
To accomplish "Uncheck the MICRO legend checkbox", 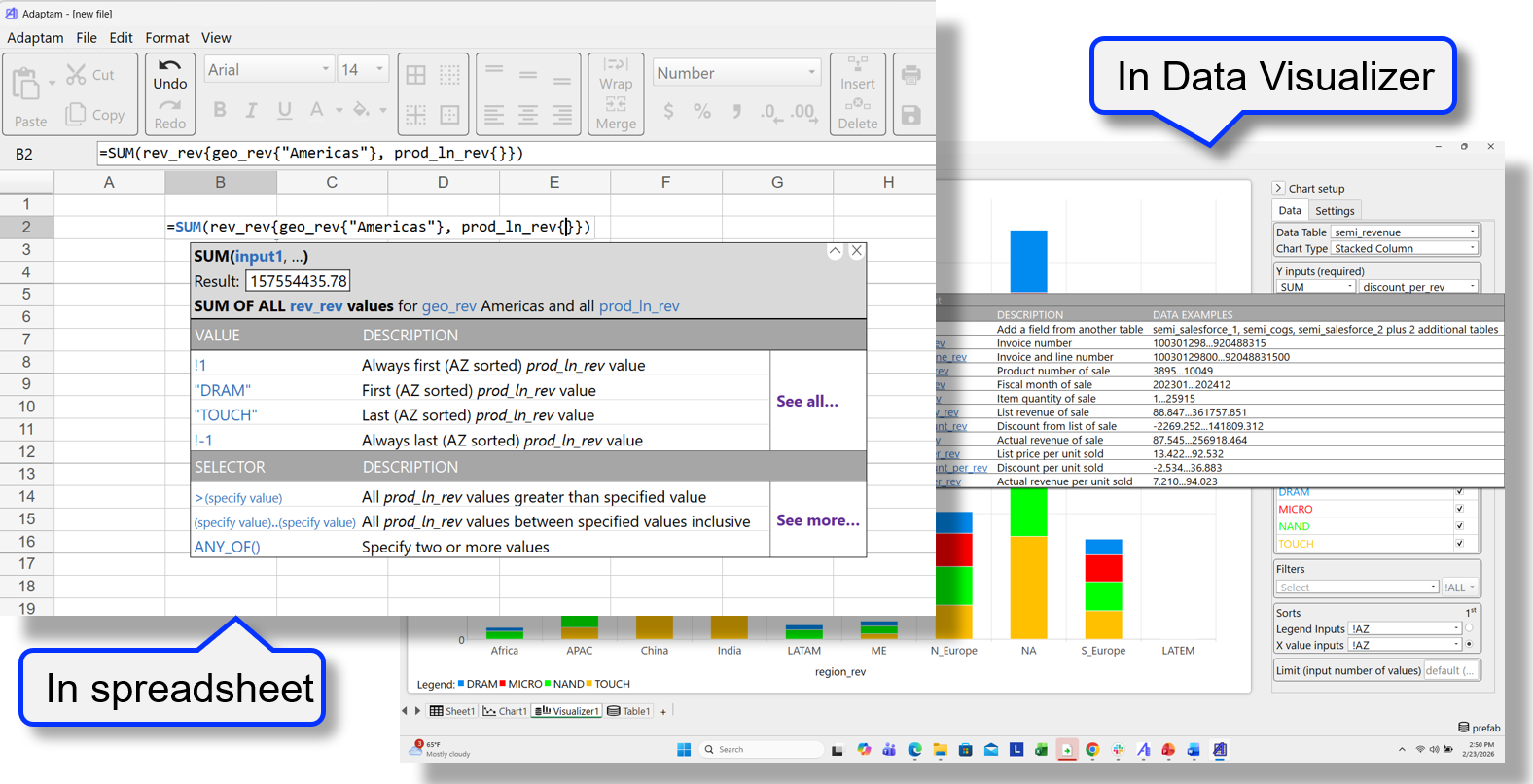I will click(x=1459, y=509).
